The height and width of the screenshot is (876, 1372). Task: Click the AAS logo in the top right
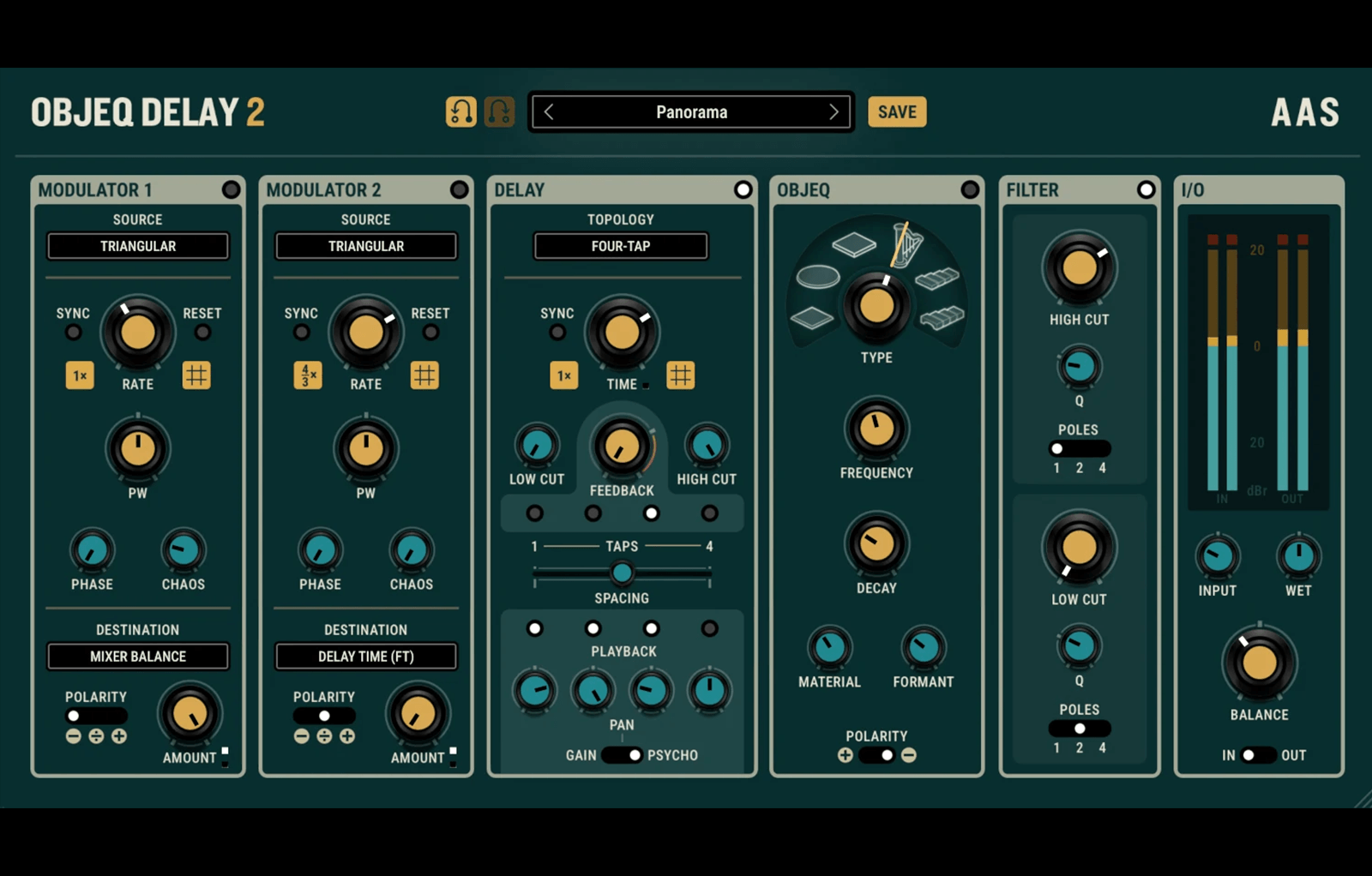1304,111
